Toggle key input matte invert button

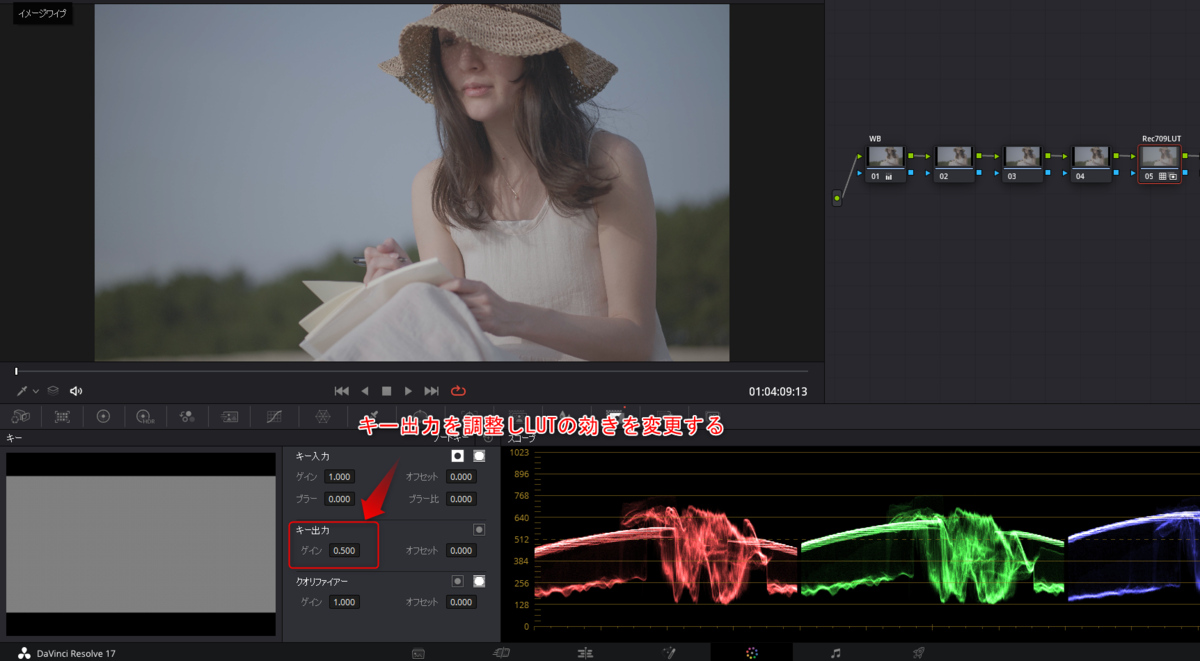point(458,456)
